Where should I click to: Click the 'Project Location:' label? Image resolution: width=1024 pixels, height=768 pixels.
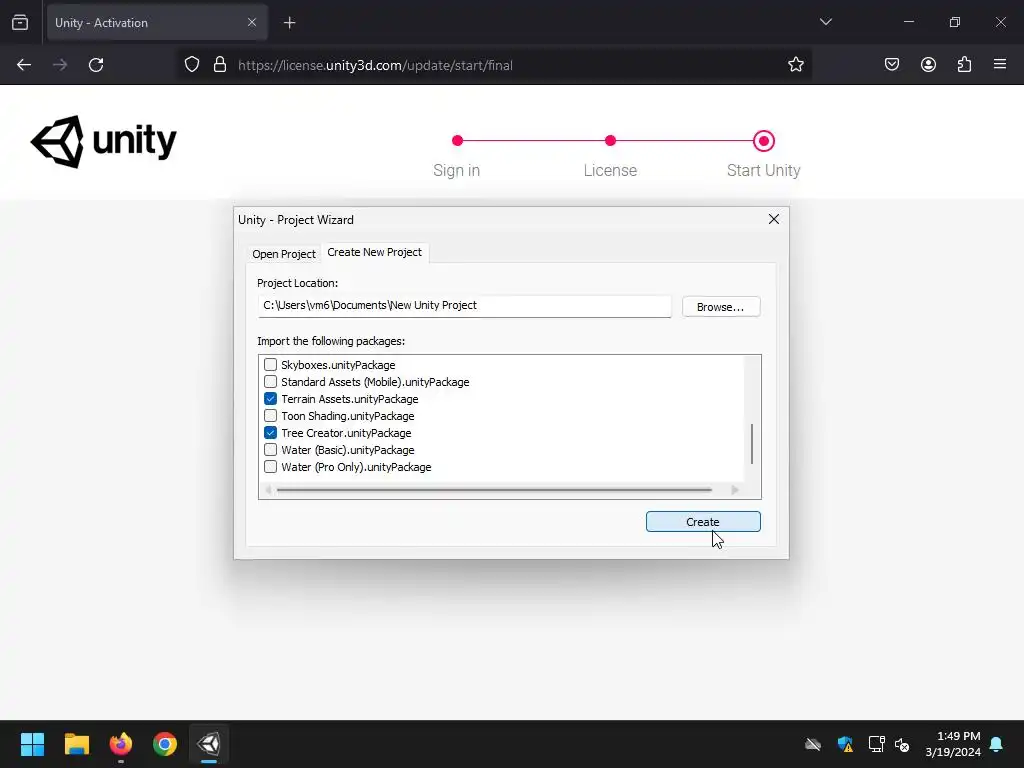click(x=297, y=283)
